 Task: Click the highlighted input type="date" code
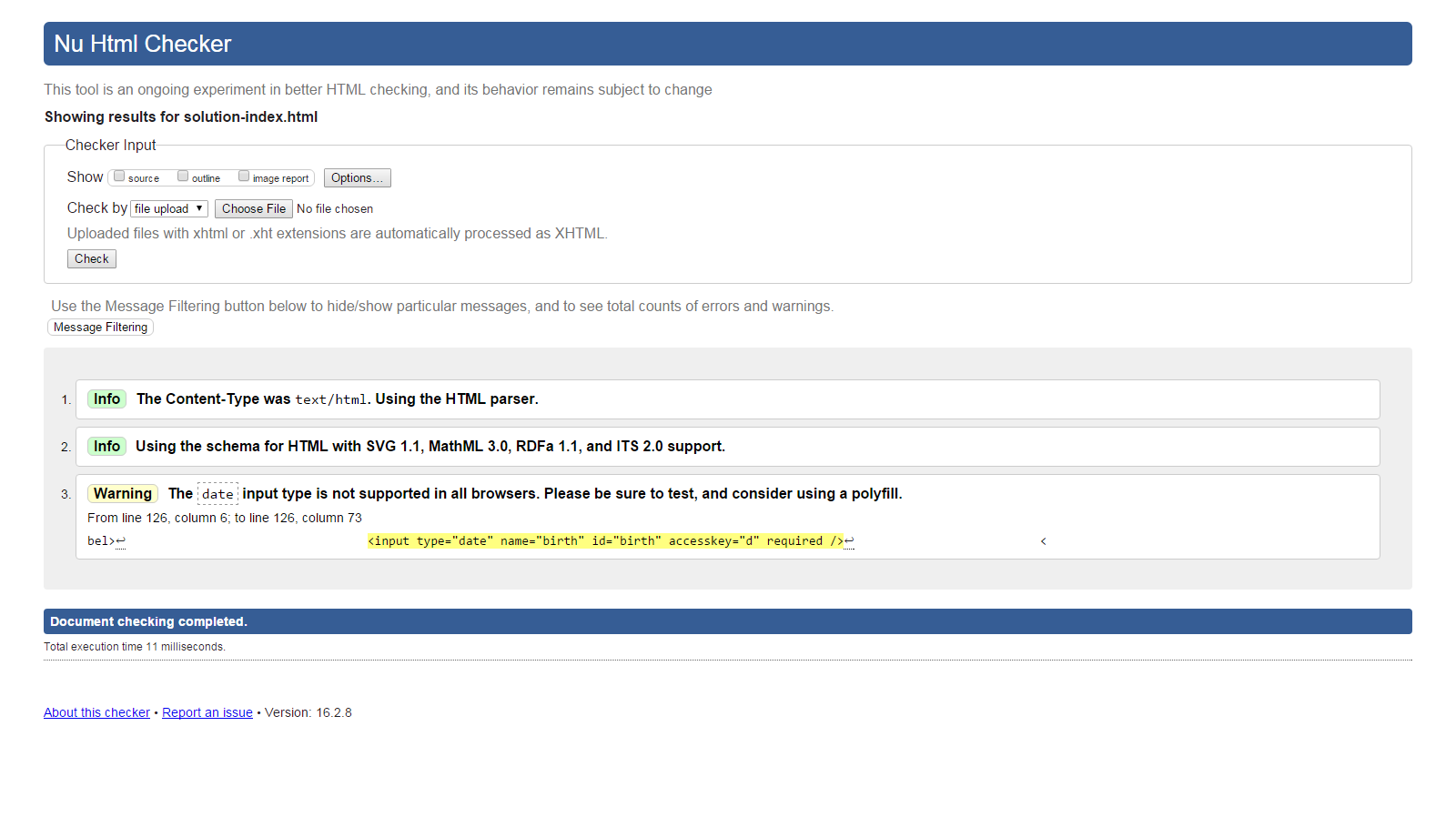[x=606, y=540]
